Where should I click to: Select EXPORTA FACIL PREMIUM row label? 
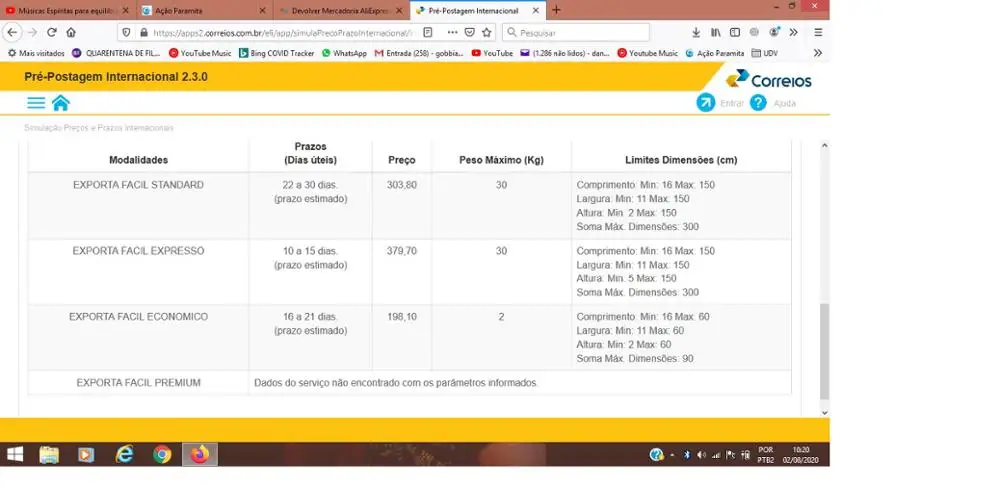coord(138,382)
